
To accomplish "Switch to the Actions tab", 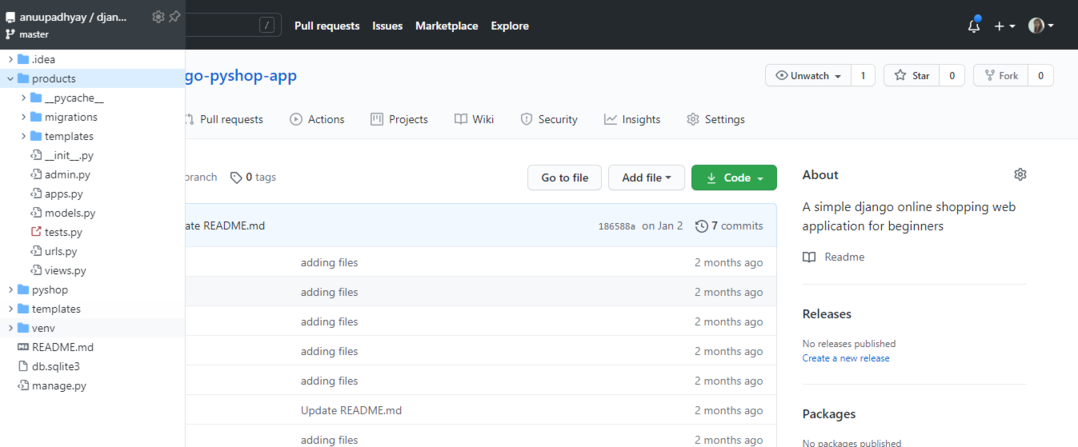I will tap(317, 120).
